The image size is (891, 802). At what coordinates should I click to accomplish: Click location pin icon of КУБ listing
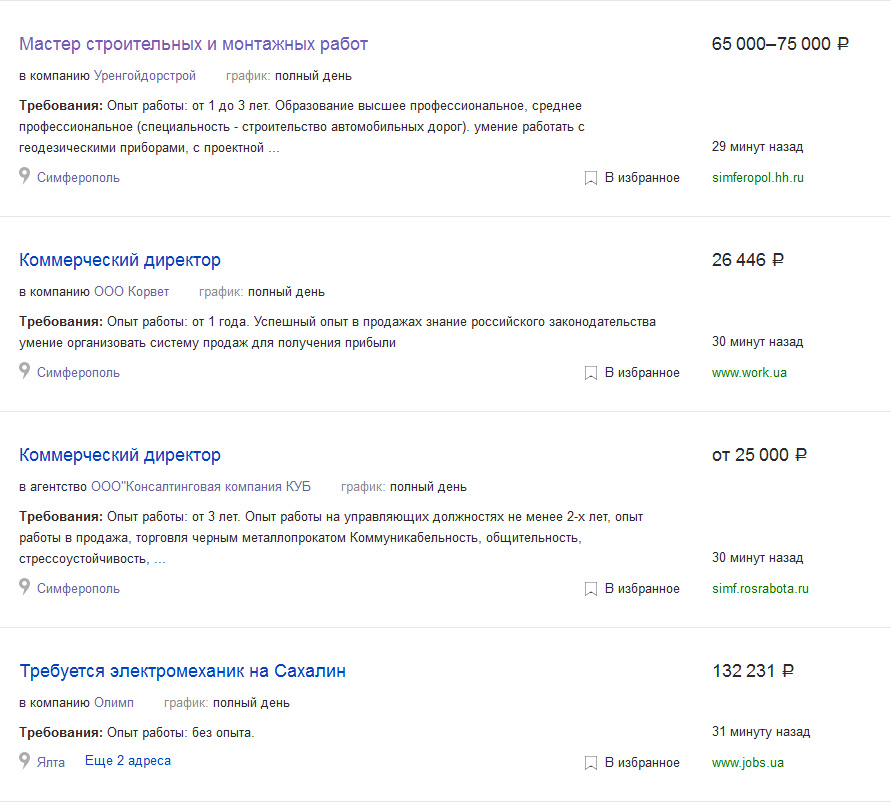[24, 586]
